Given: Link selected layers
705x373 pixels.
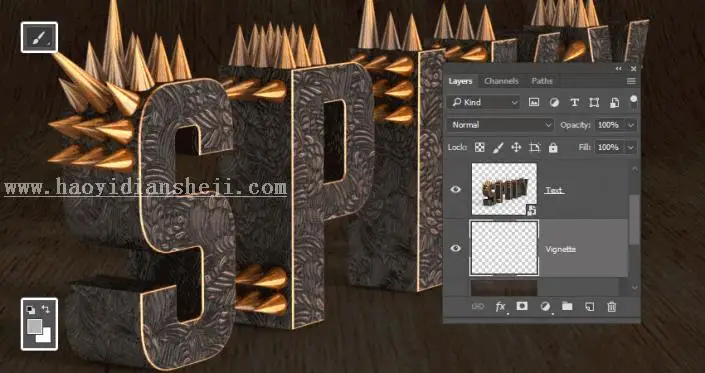Looking at the screenshot, I should point(477,307).
